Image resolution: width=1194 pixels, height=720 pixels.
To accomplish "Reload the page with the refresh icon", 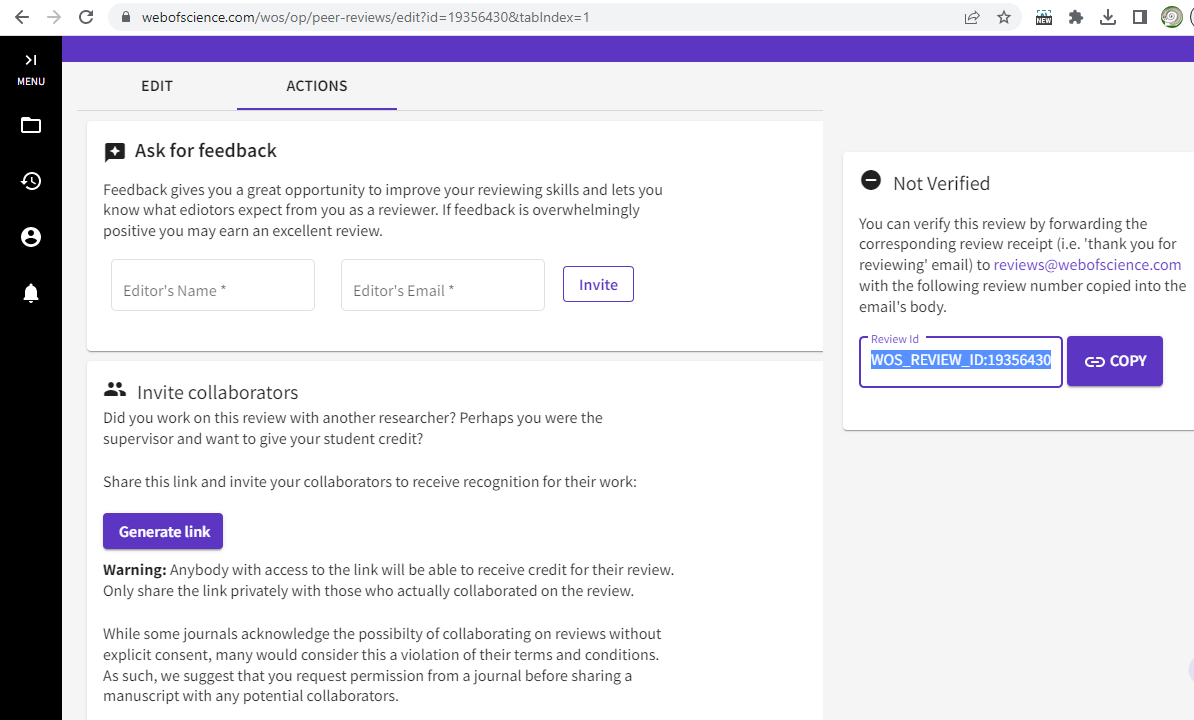I will click(x=86, y=16).
